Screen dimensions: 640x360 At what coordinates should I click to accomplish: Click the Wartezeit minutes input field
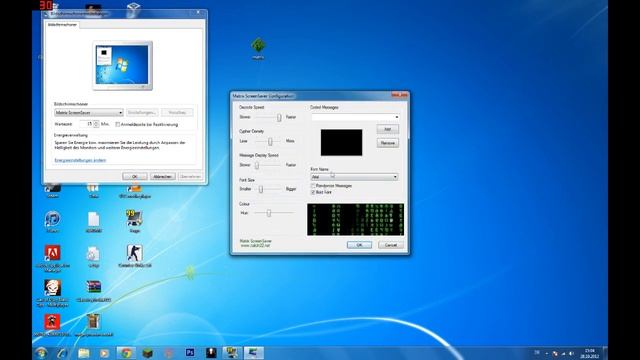coord(86,124)
